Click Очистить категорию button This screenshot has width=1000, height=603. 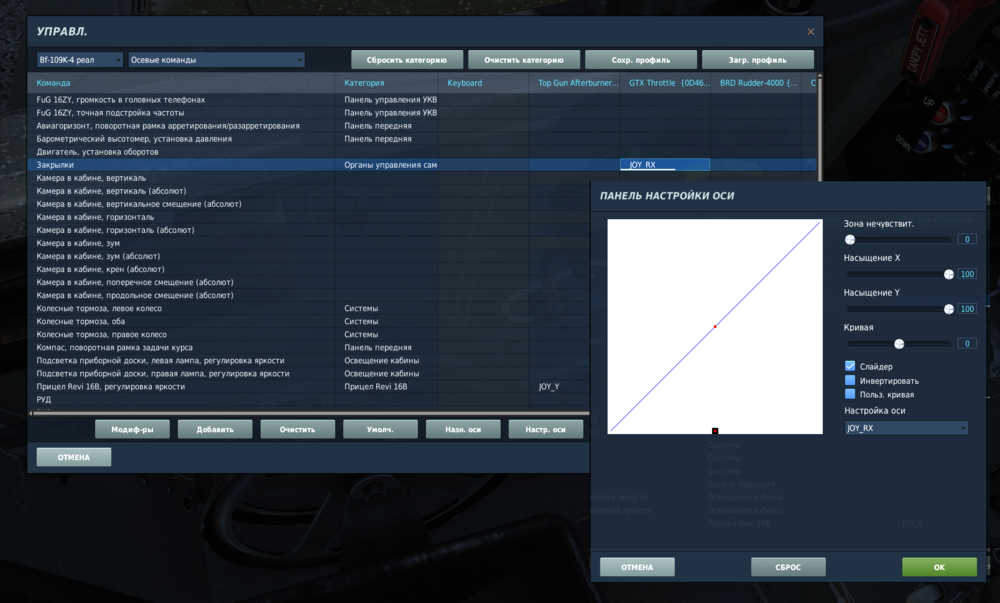tap(524, 60)
